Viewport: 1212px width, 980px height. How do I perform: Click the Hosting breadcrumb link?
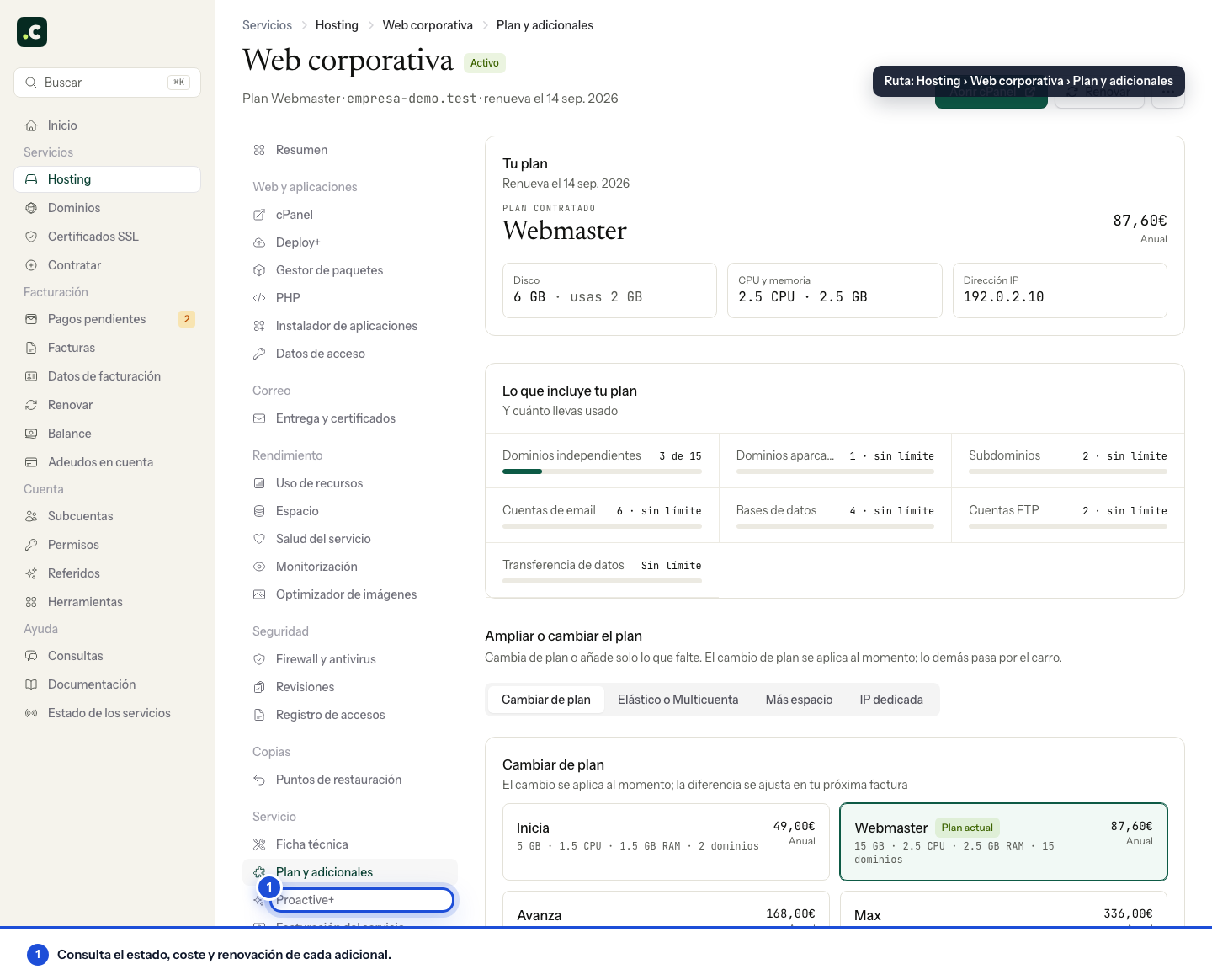pyautogui.click(x=337, y=25)
